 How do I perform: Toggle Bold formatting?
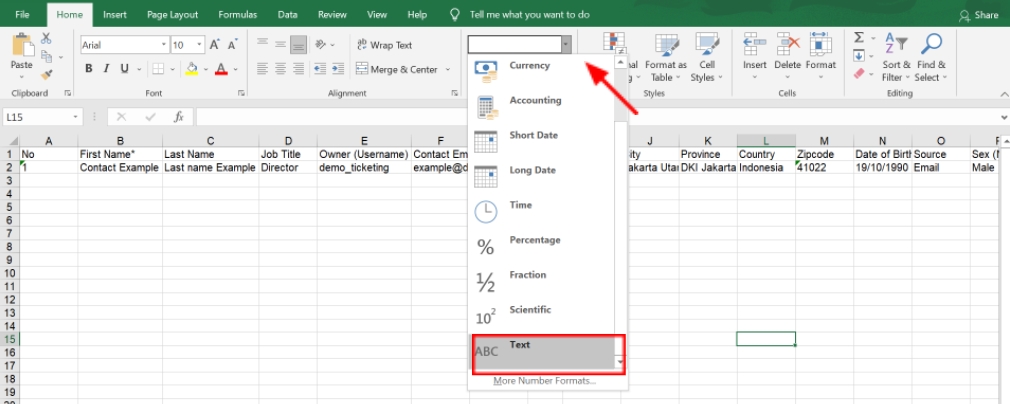coord(89,69)
